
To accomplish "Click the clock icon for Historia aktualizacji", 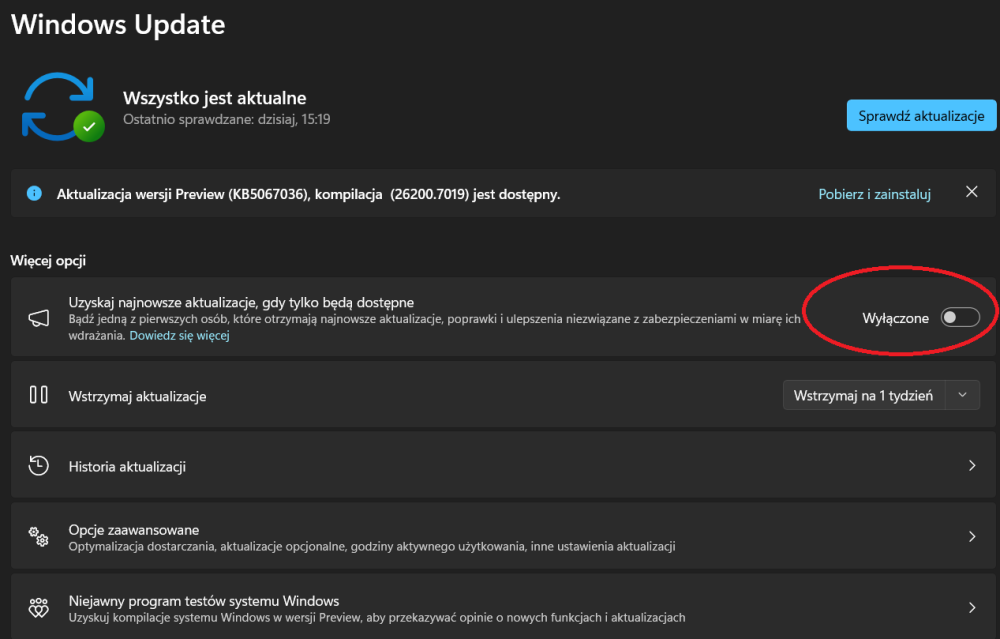I will [x=38, y=465].
